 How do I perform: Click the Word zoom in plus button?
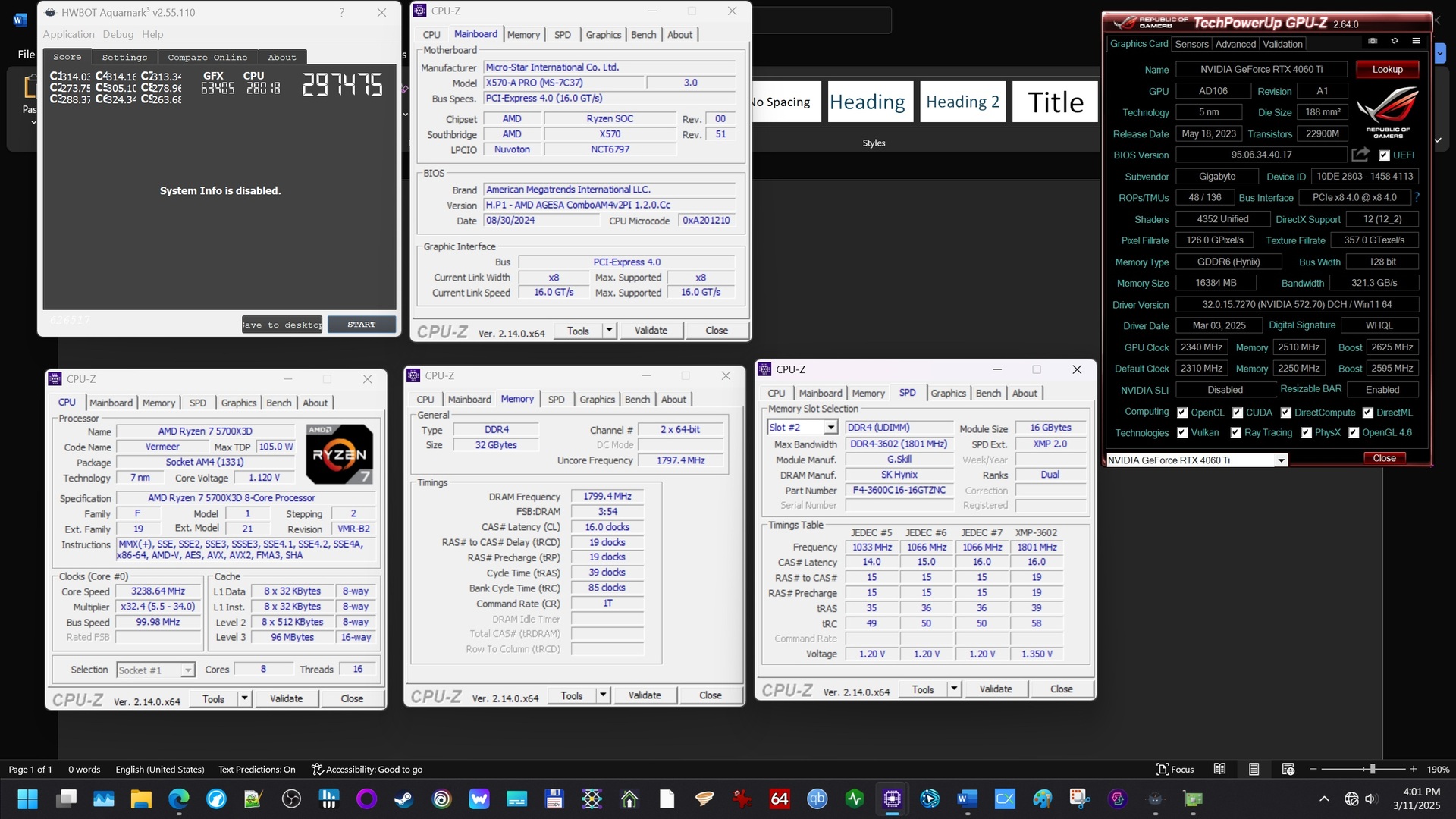click(1414, 769)
